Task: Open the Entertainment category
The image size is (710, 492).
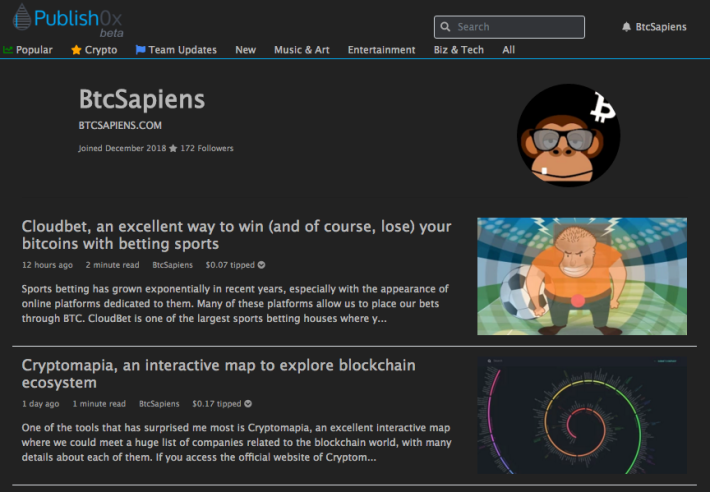Action: point(381,50)
